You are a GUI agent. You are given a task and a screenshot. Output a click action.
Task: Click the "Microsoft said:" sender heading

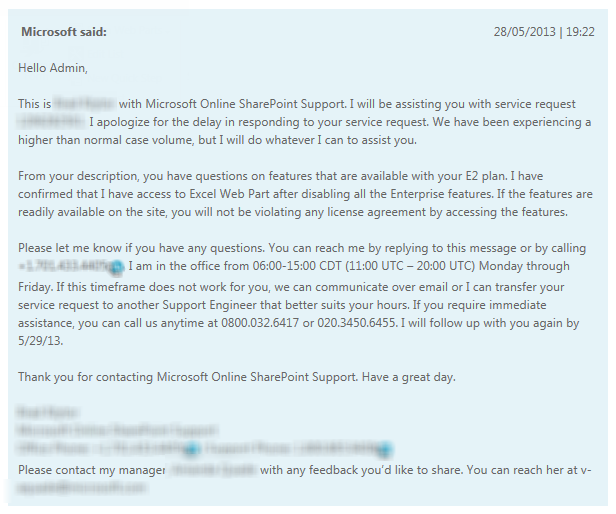tap(64, 32)
